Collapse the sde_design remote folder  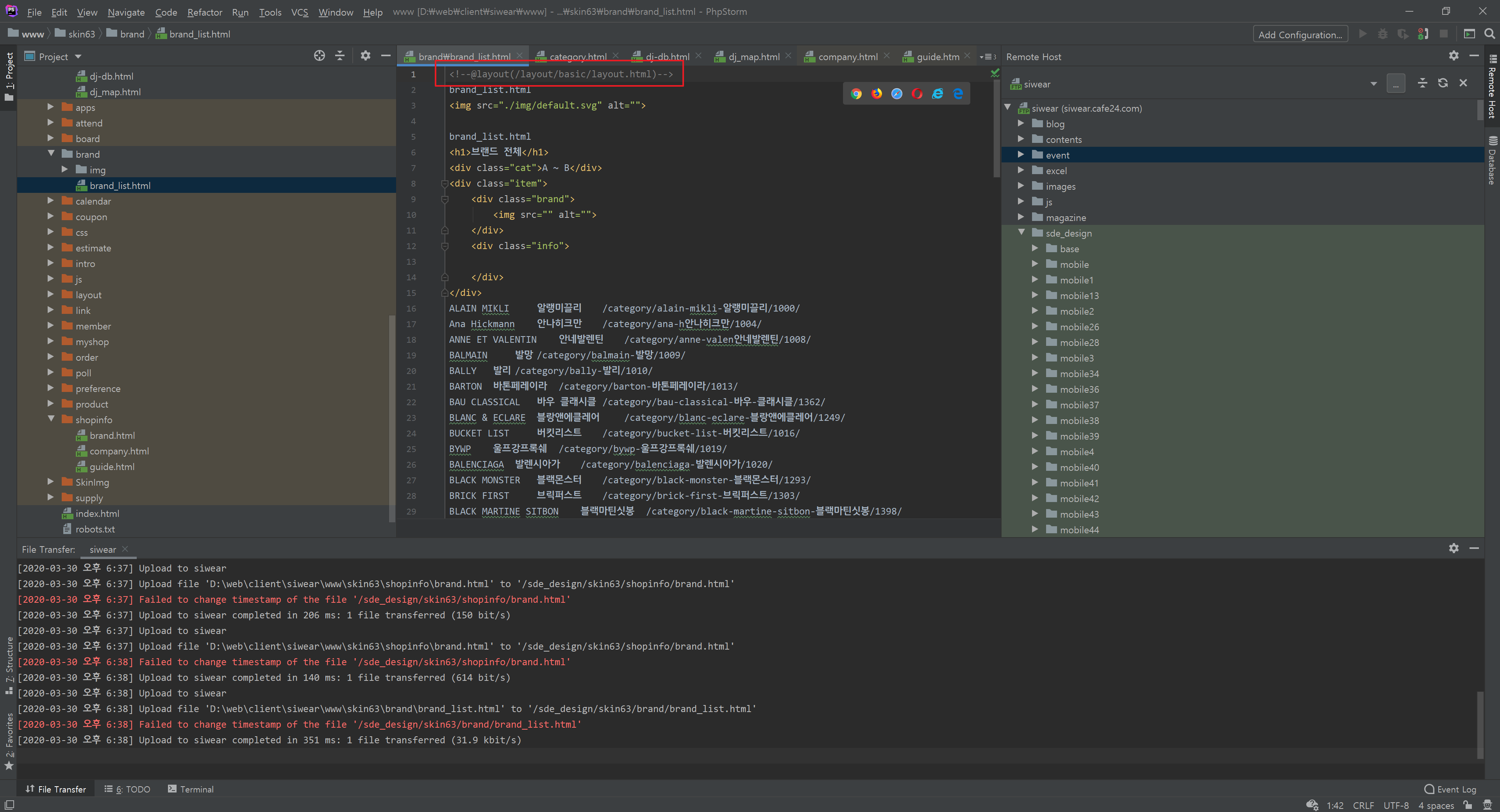click(x=1021, y=233)
